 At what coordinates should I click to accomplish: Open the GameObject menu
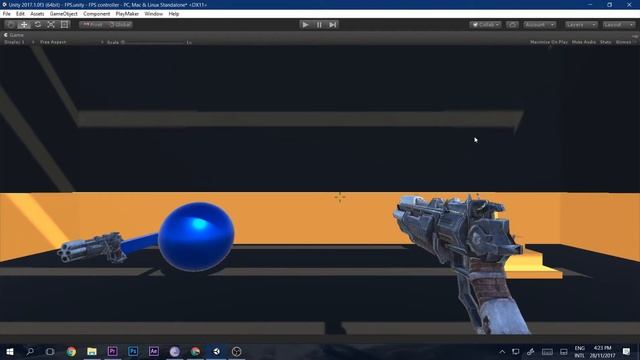click(64, 14)
